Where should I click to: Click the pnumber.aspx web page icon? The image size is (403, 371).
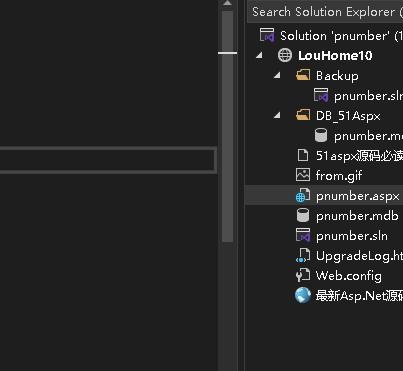[x=303, y=196]
